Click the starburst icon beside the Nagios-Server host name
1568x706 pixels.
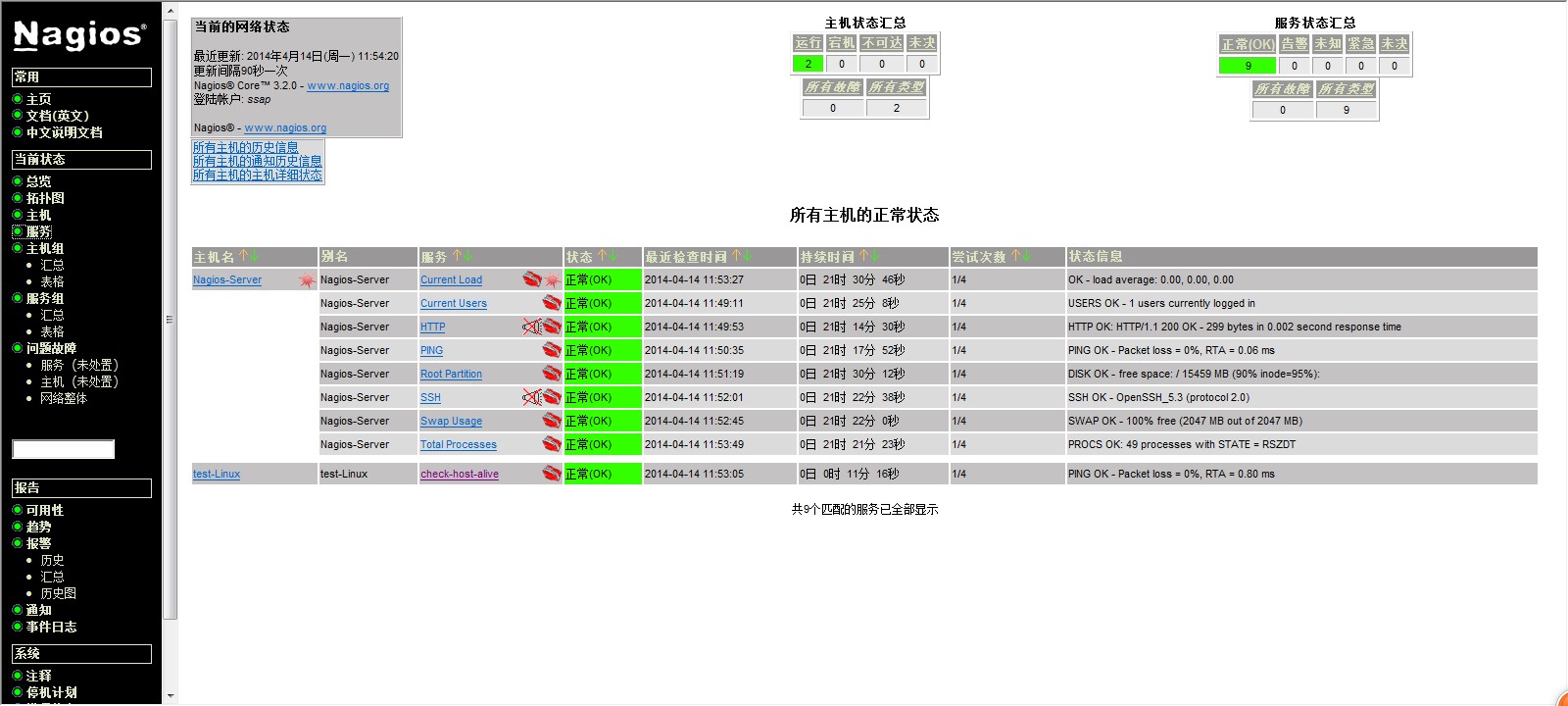click(307, 280)
